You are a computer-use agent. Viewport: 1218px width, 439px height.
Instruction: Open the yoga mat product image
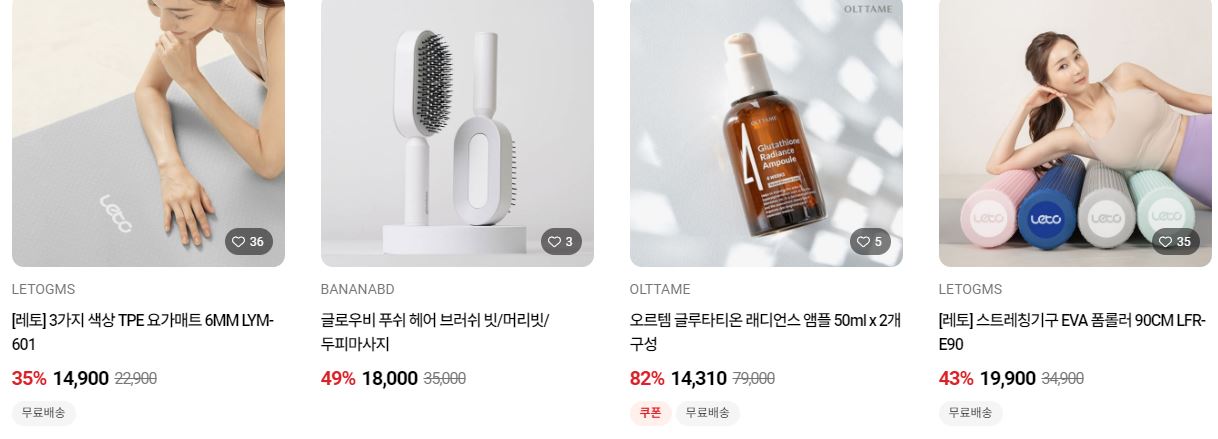click(x=148, y=133)
